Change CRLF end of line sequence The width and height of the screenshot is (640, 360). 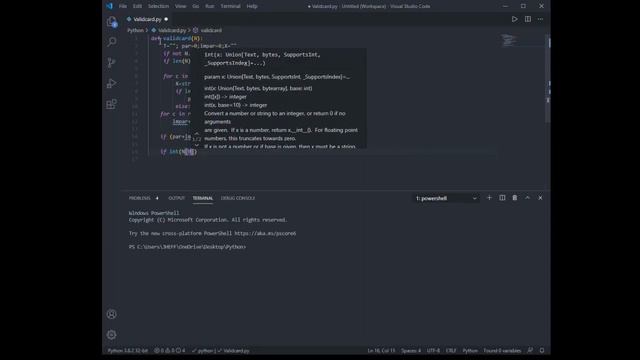(x=451, y=351)
